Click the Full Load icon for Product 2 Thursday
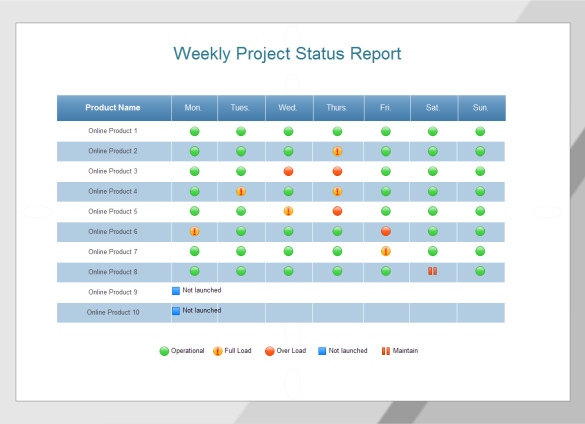585x424 pixels. [x=337, y=151]
